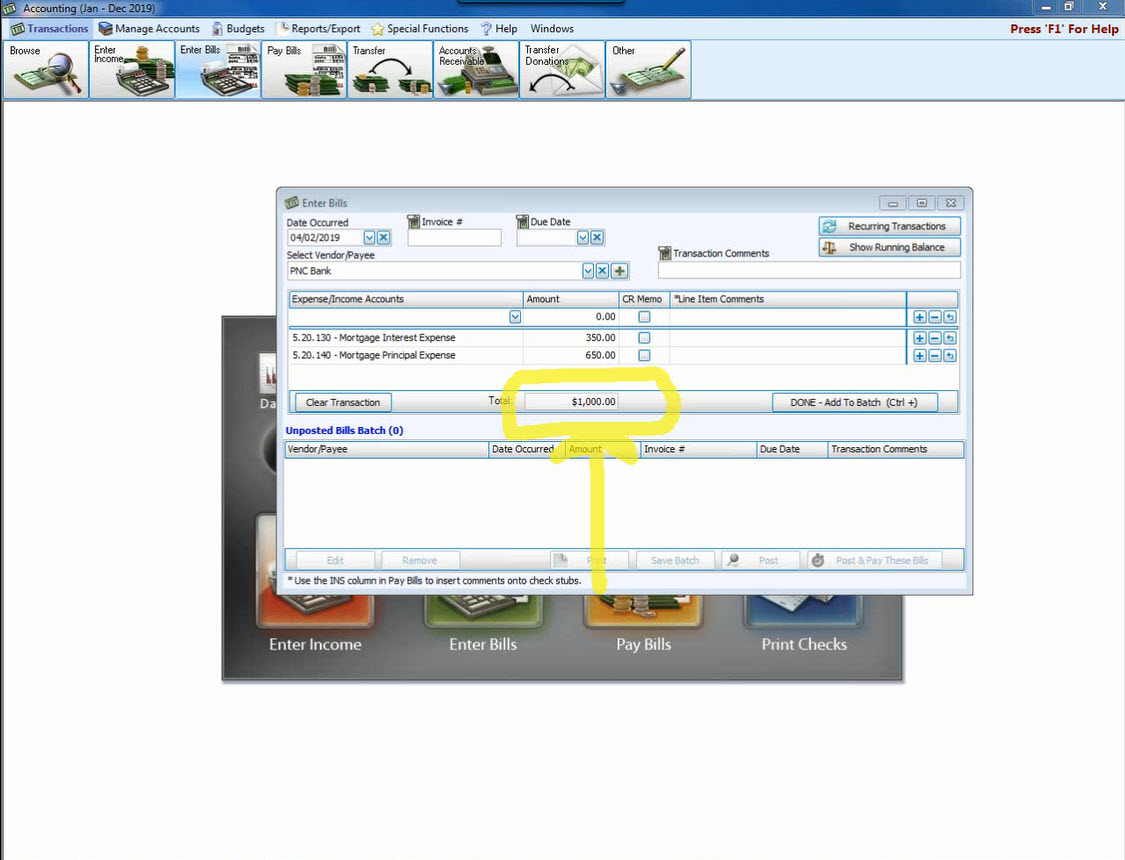Open the Expense/Income Accounts dropdown
1125x860 pixels.
(515, 316)
